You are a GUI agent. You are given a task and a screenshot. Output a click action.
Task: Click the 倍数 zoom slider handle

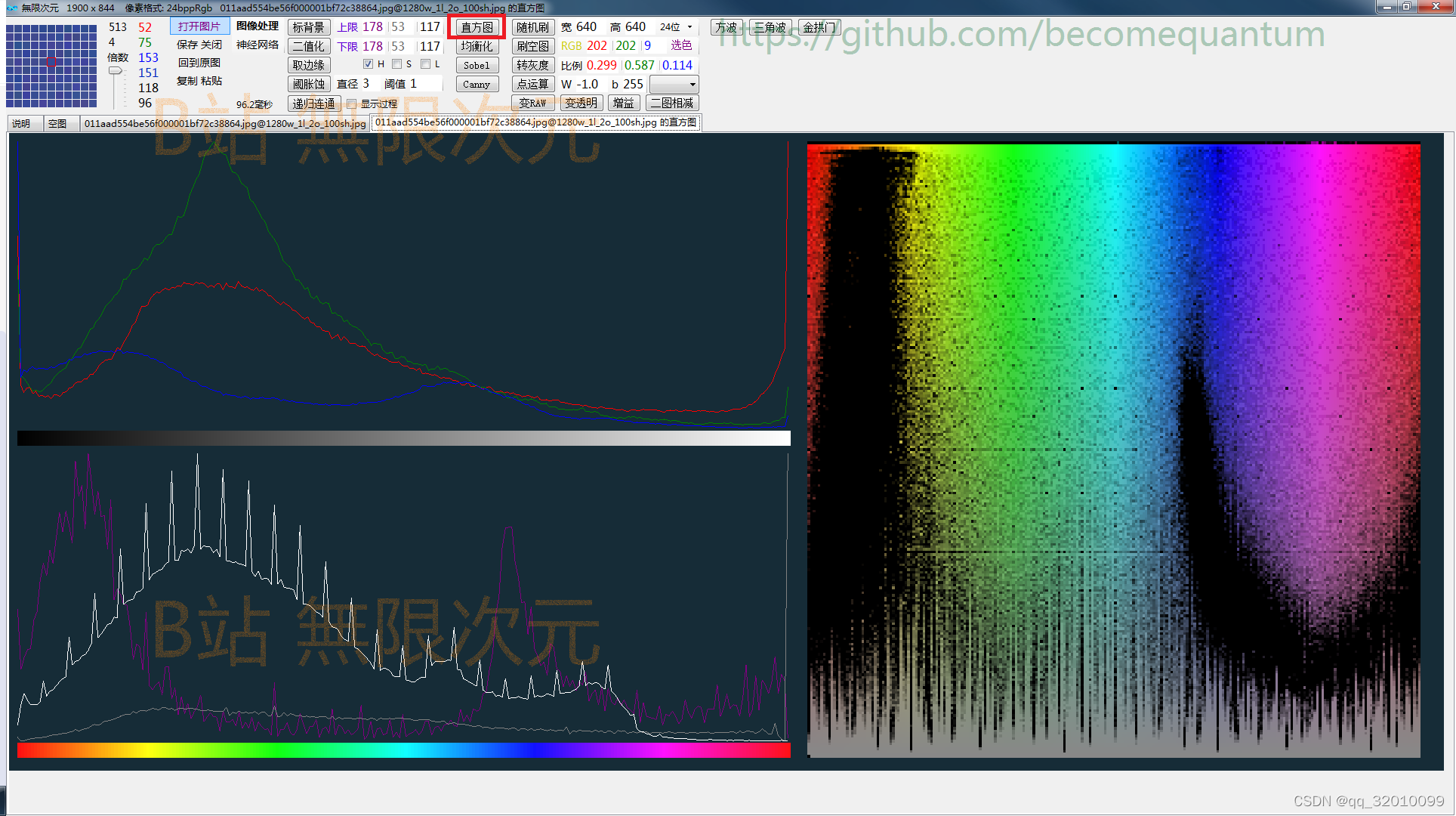click(x=115, y=71)
